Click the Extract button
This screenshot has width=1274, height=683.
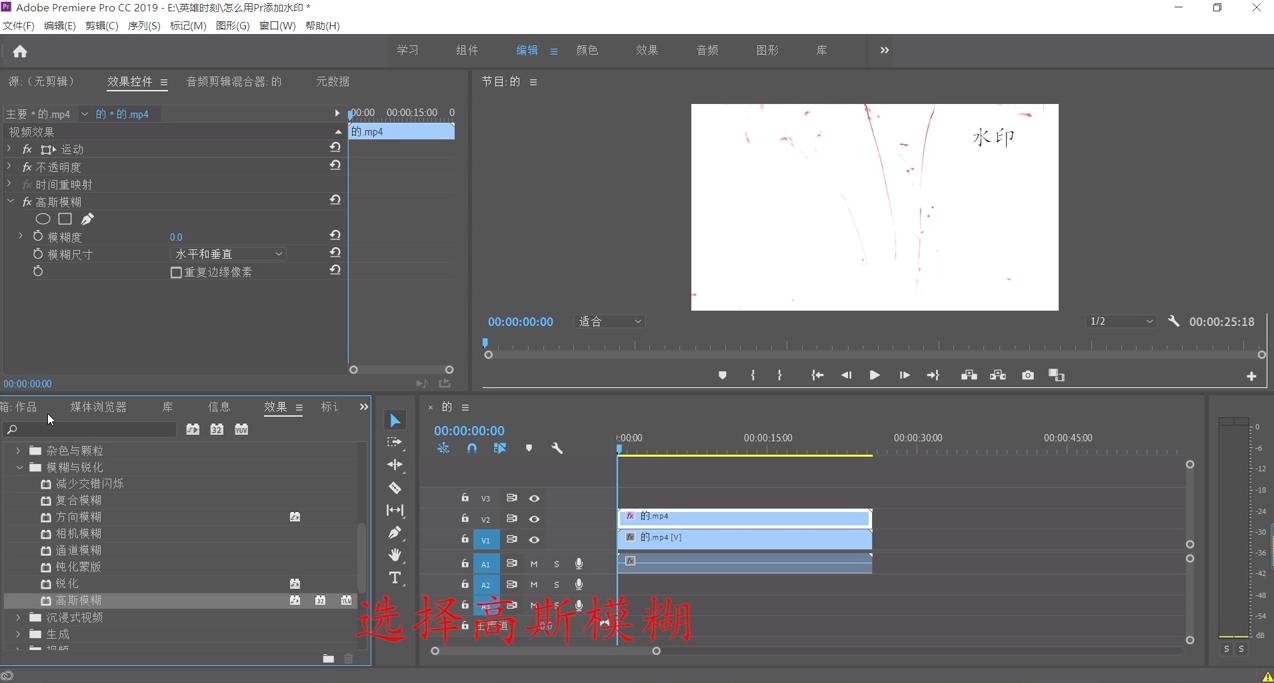(998, 376)
